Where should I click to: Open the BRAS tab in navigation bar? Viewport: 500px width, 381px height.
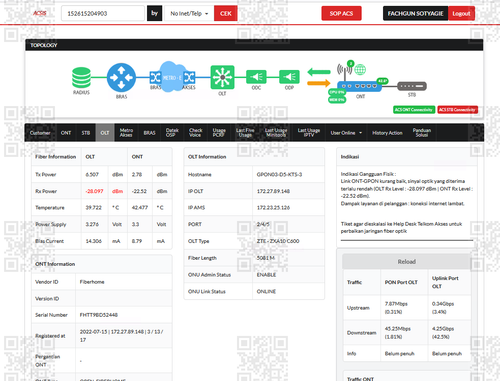click(150, 133)
